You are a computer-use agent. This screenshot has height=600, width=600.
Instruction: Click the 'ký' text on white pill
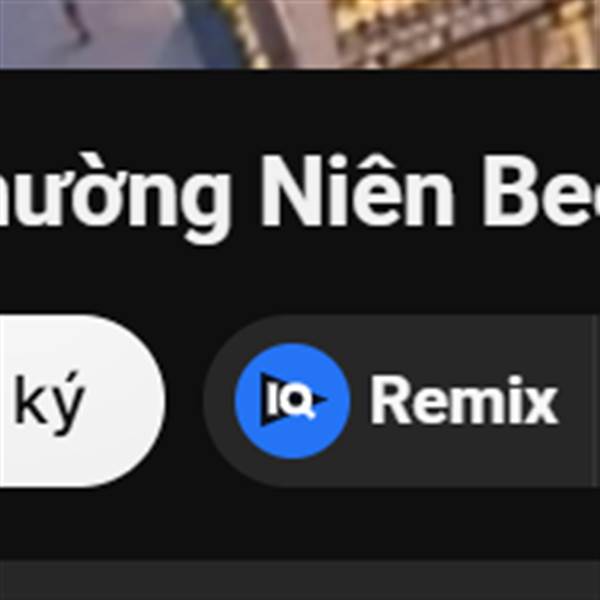(x=49, y=404)
